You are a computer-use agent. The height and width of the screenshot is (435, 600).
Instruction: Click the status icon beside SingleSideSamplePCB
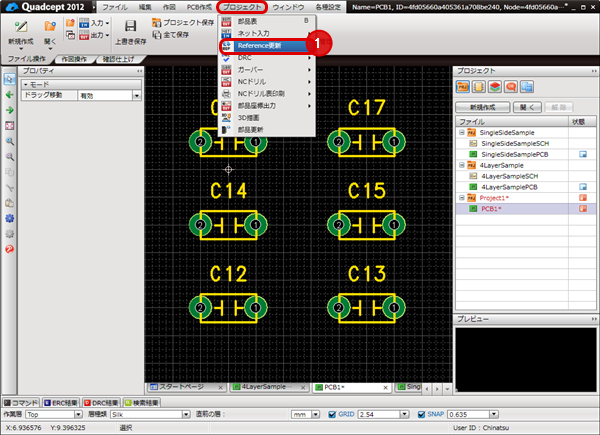582,154
